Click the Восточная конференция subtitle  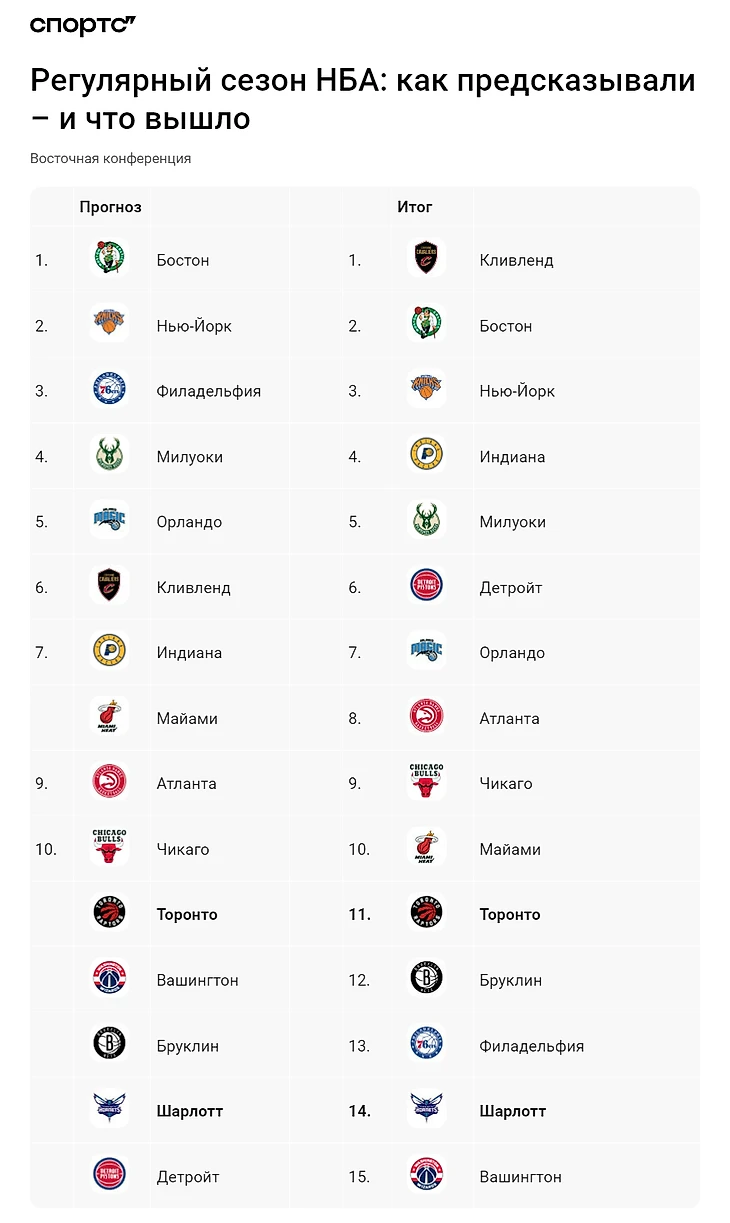click(x=110, y=158)
